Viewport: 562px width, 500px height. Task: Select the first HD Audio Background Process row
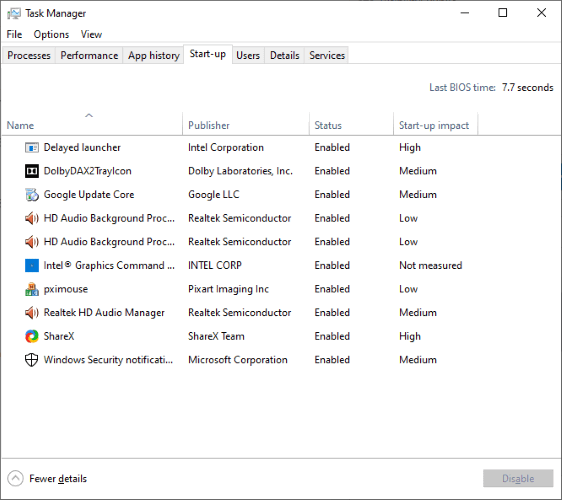[x=281, y=218]
